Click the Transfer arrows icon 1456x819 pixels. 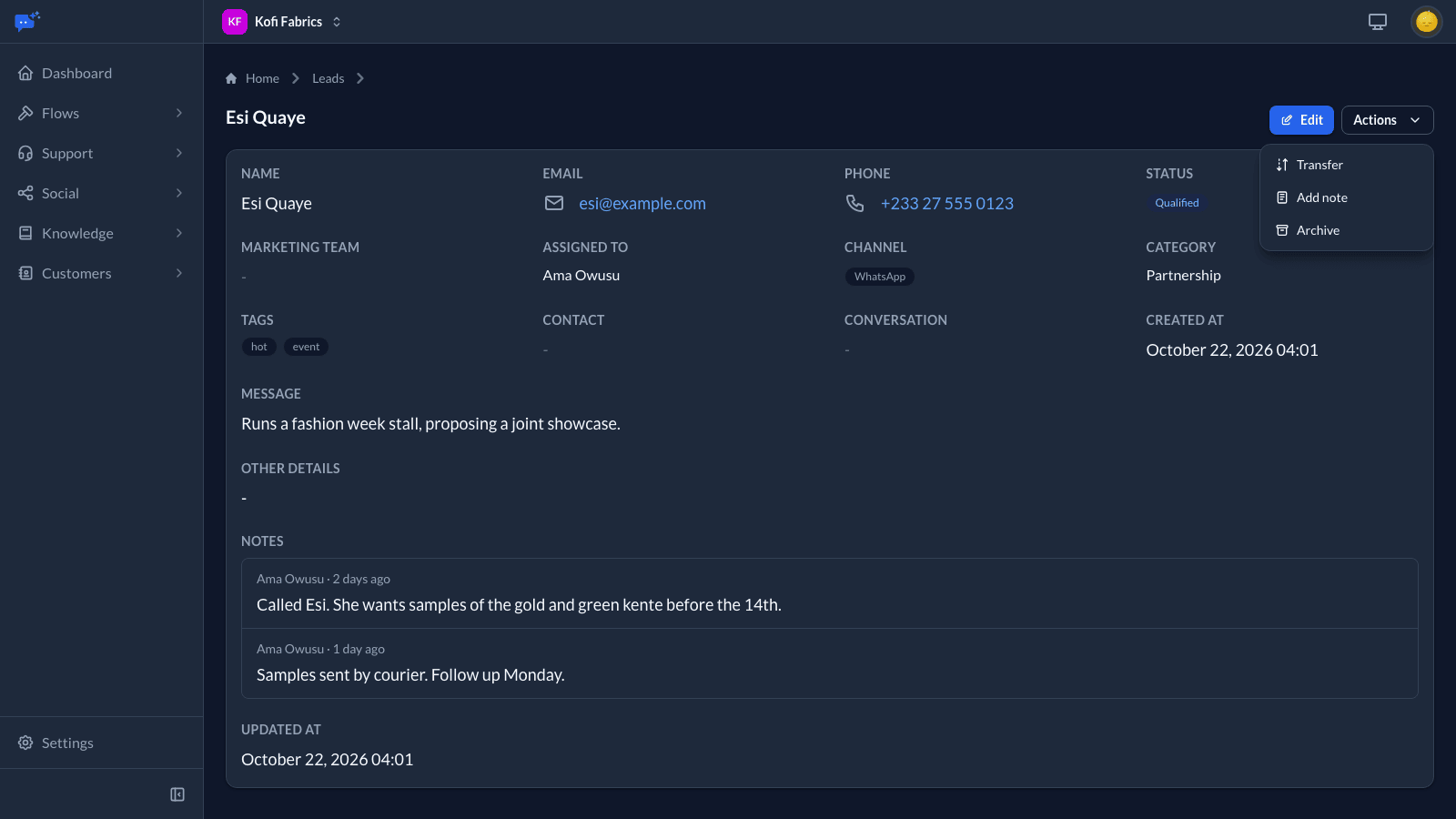tap(1282, 165)
